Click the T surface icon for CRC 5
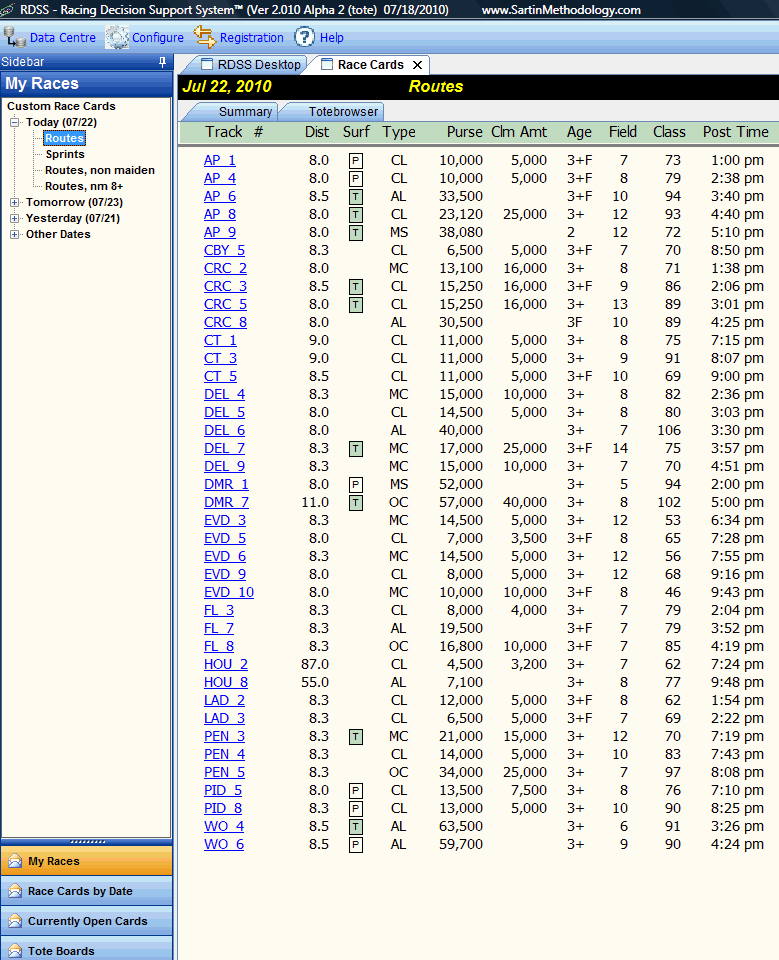Image resolution: width=779 pixels, height=960 pixels. click(356, 305)
